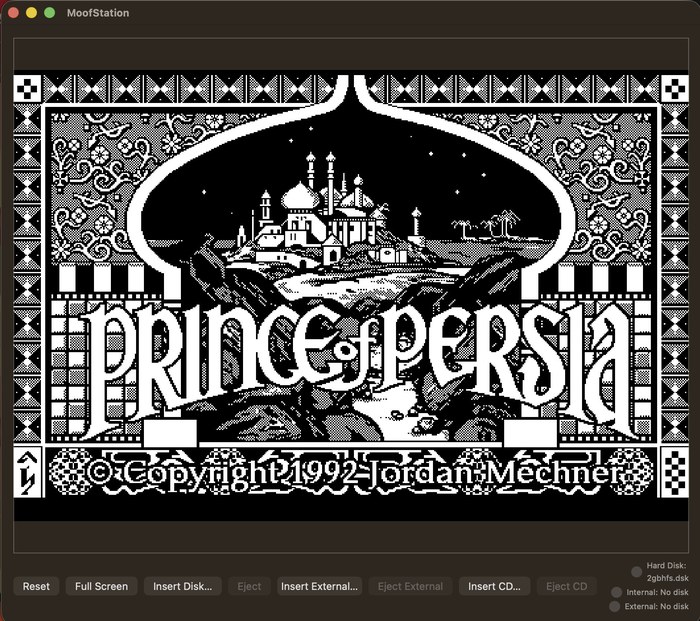Click the External disk status indicator light
Screen dimensions: 700x621
point(615,606)
